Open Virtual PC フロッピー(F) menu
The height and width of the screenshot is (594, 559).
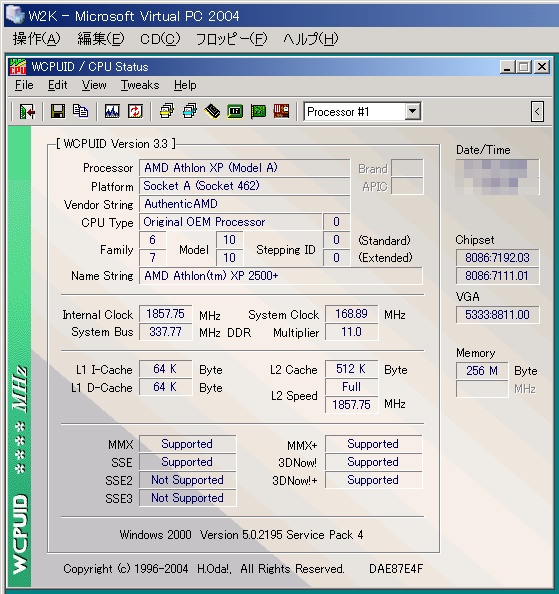tap(231, 39)
